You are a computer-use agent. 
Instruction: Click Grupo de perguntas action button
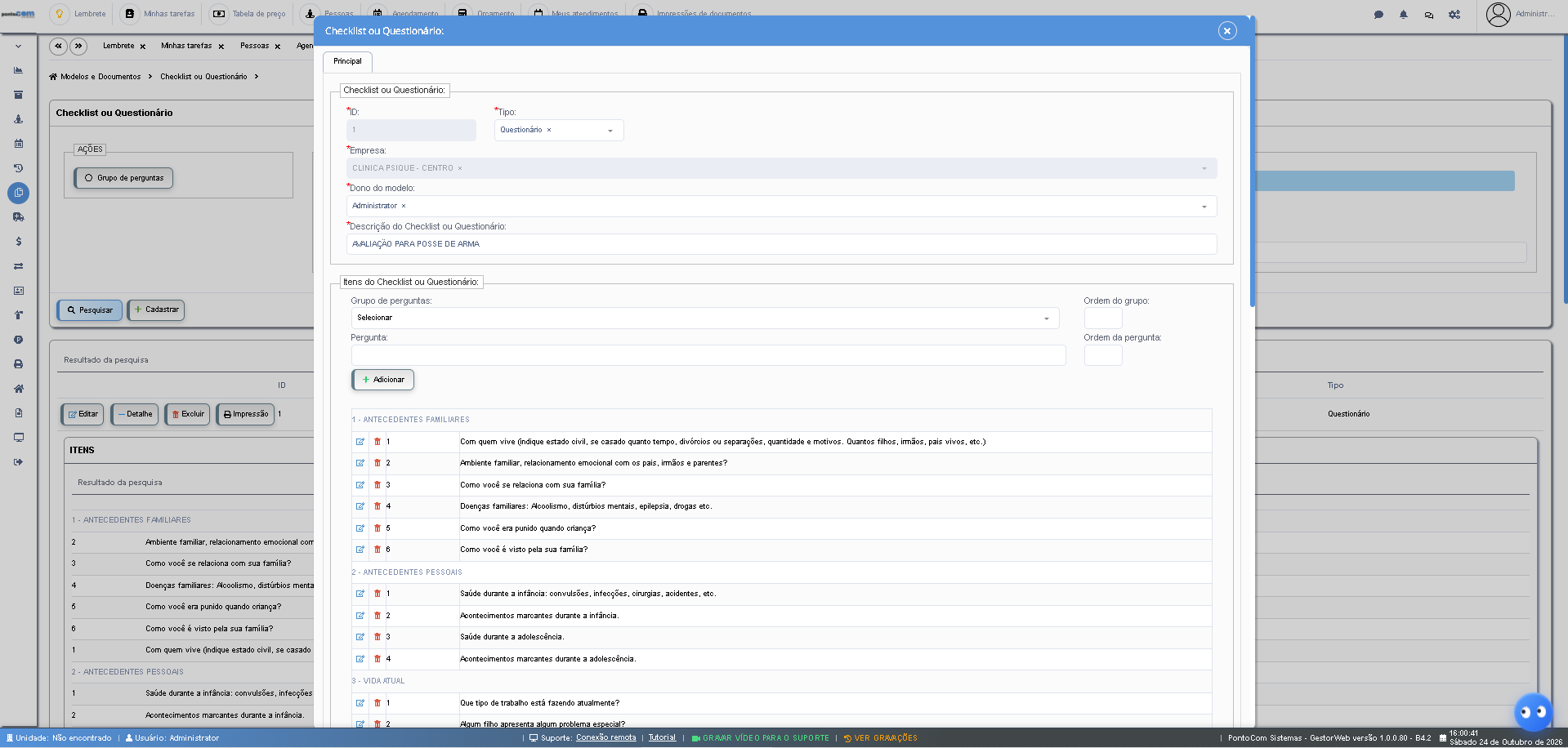click(x=123, y=178)
